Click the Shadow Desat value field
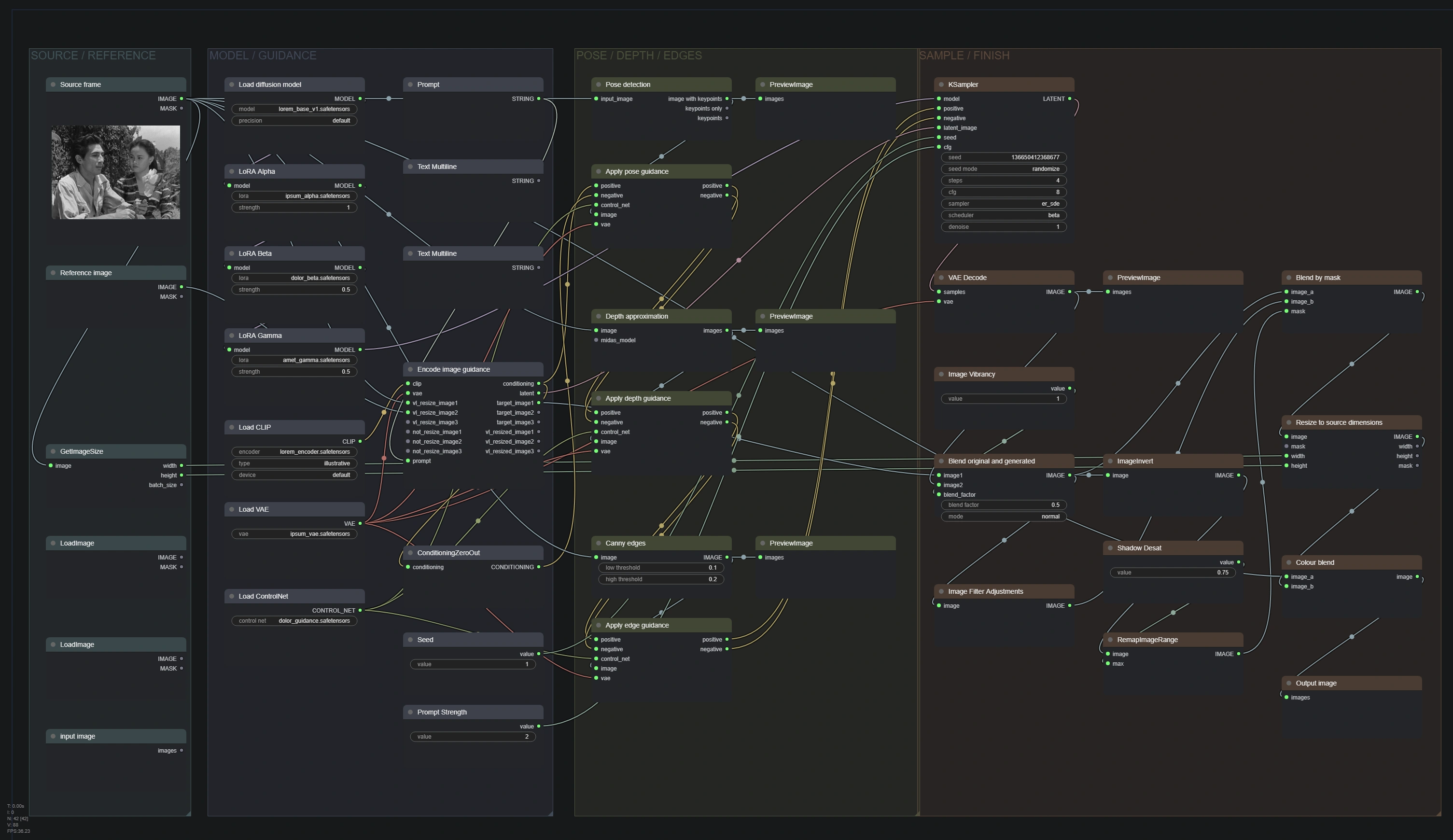 tap(1173, 573)
